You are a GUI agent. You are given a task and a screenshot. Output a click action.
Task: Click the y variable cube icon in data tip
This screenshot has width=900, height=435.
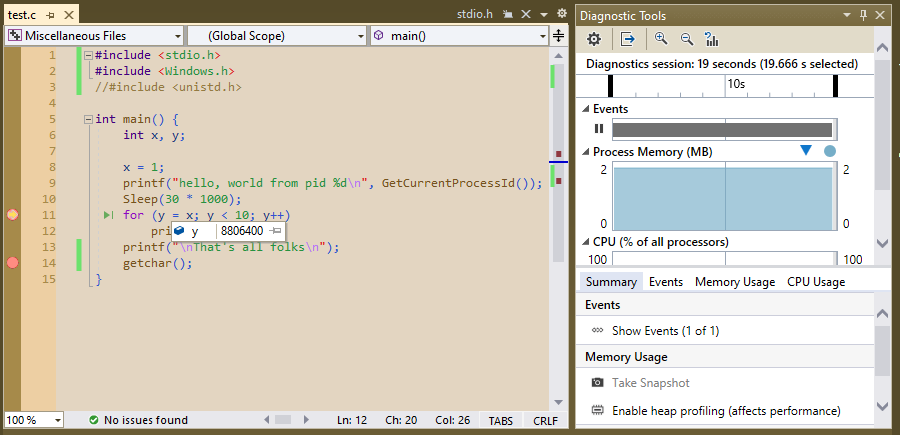tap(179, 231)
